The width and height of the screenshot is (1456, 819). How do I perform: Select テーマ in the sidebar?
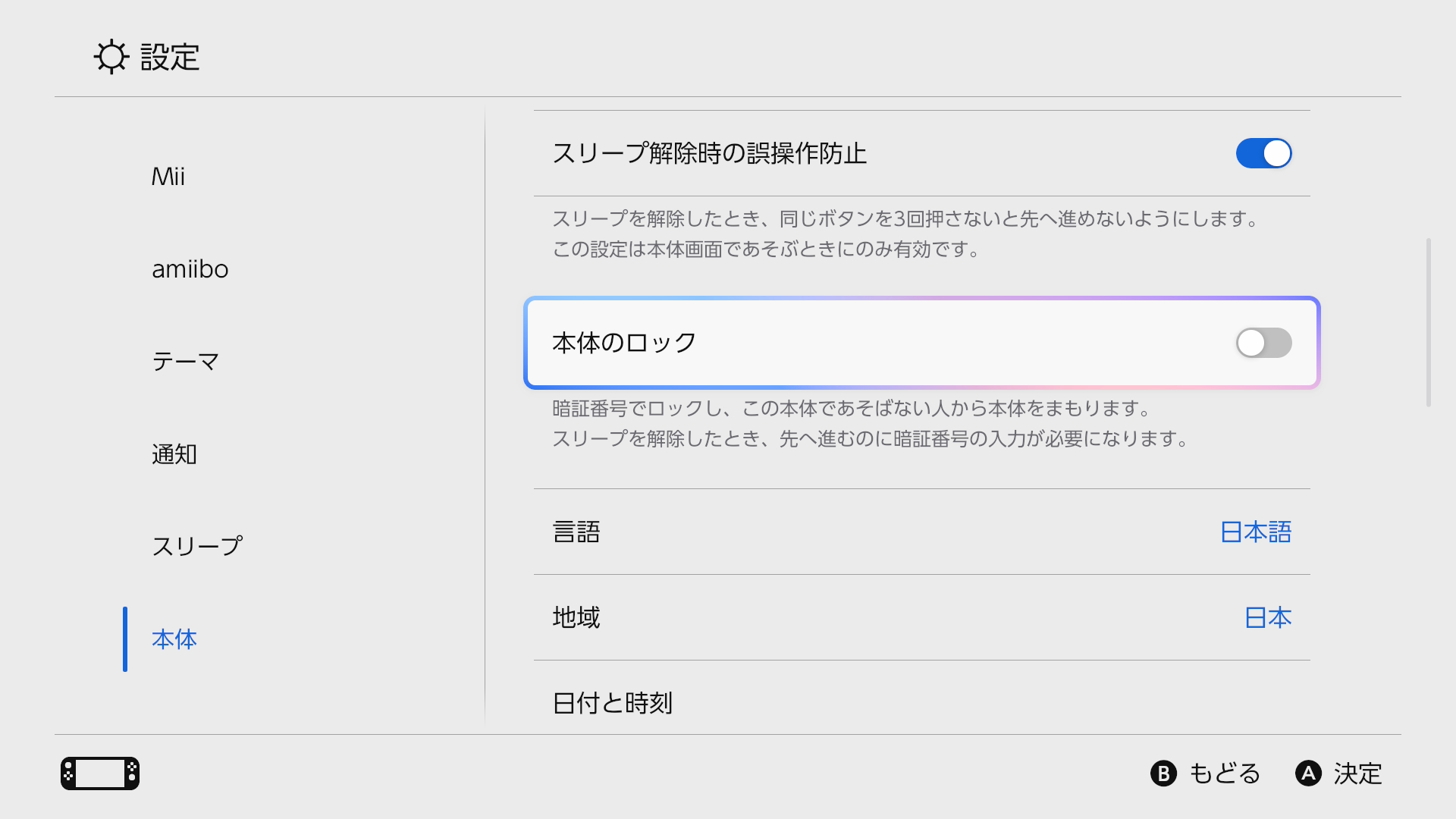186,361
